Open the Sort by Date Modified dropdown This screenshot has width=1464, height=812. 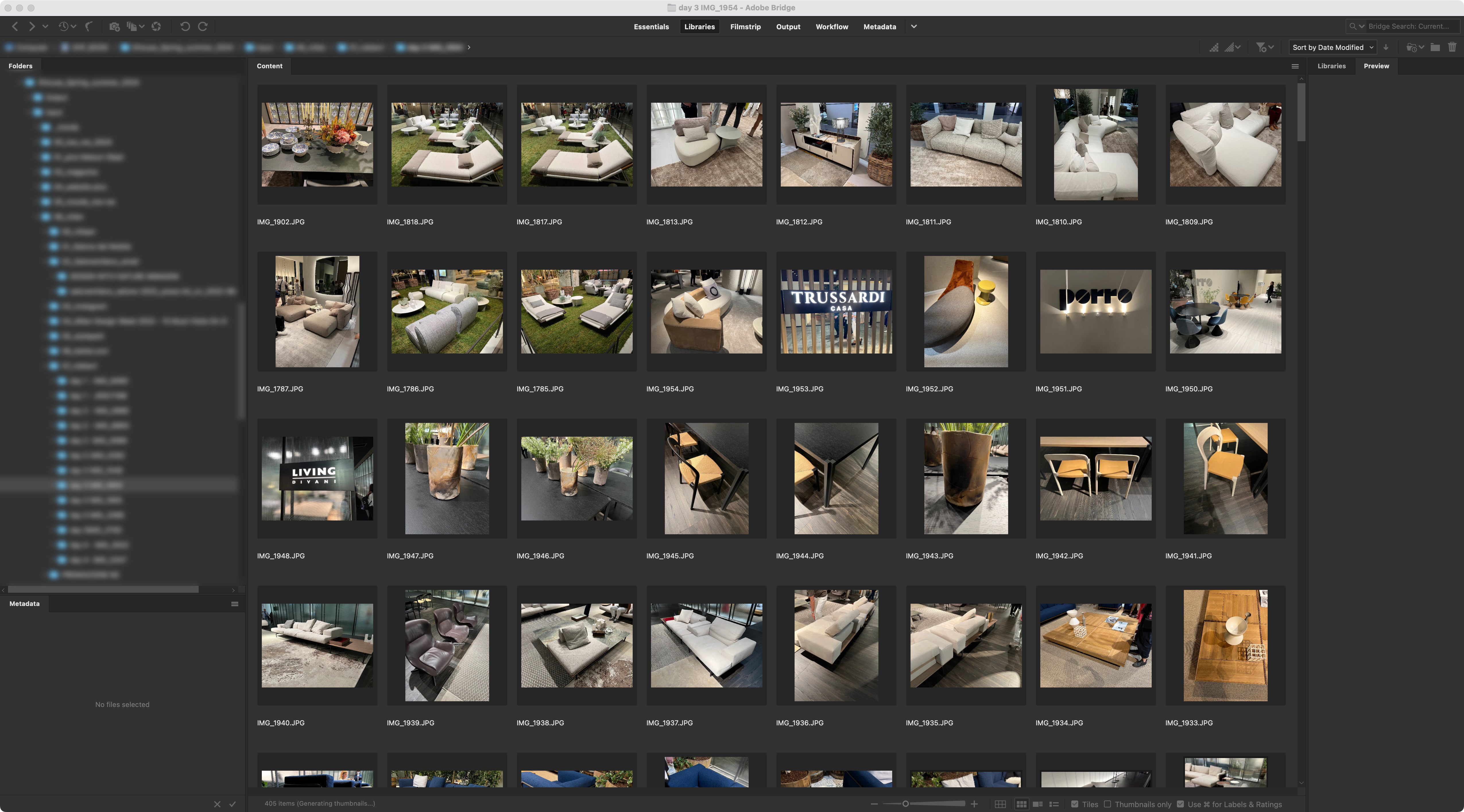pyautogui.click(x=1332, y=47)
